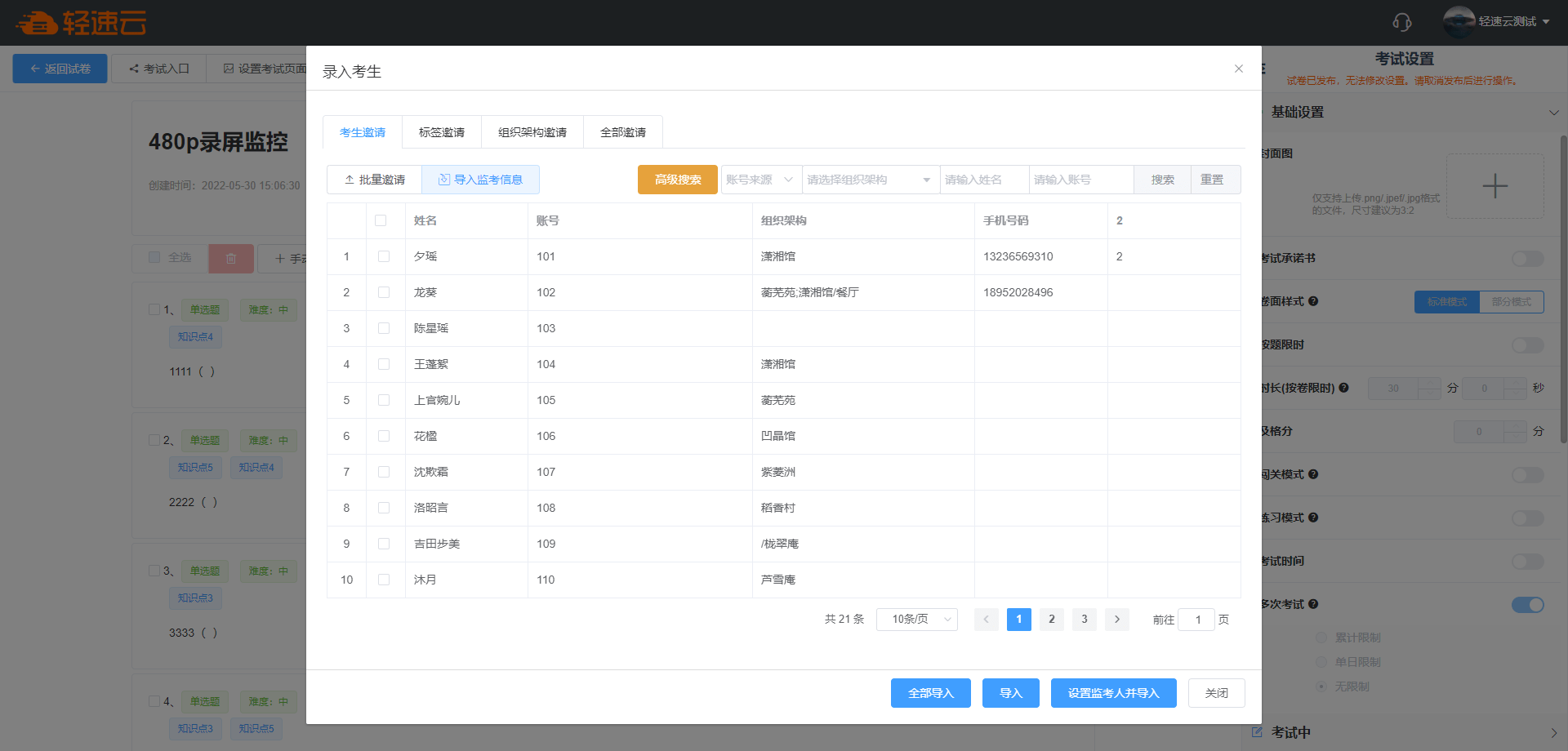Click the 闯关模式 help question icon
This screenshot has width=1568, height=751.
[x=1313, y=474]
